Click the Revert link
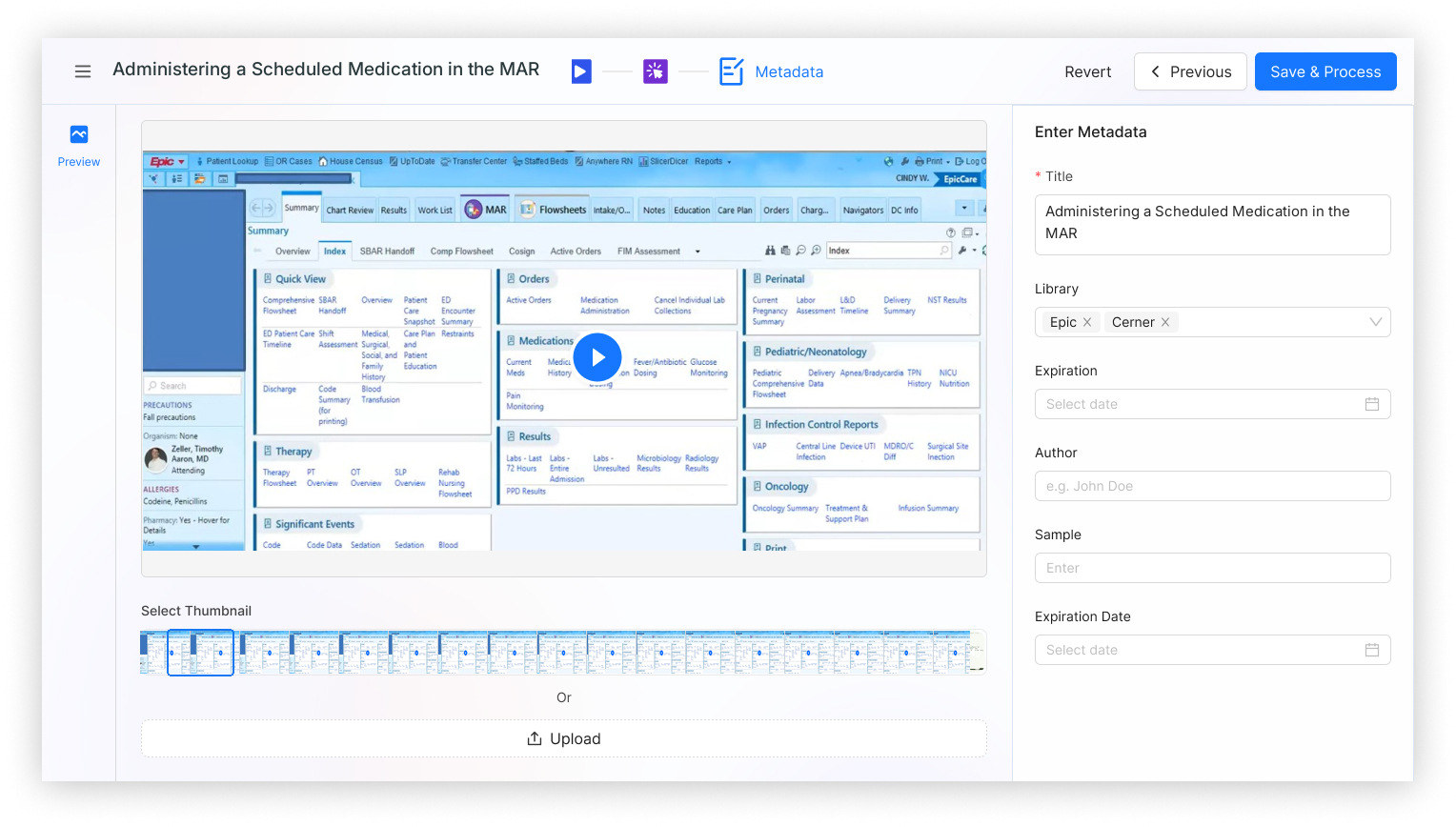This screenshot has height=827, width=1456. tap(1087, 71)
